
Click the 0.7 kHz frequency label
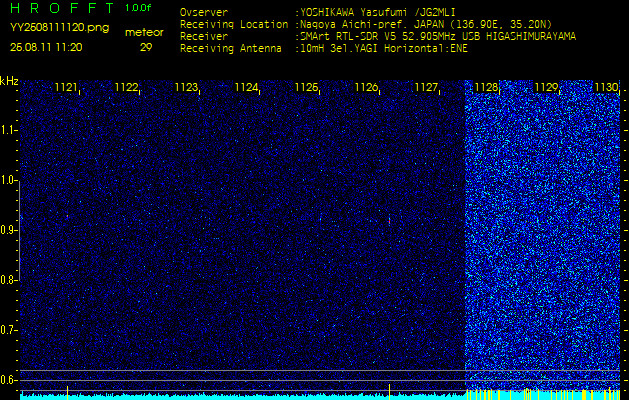point(8,330)
